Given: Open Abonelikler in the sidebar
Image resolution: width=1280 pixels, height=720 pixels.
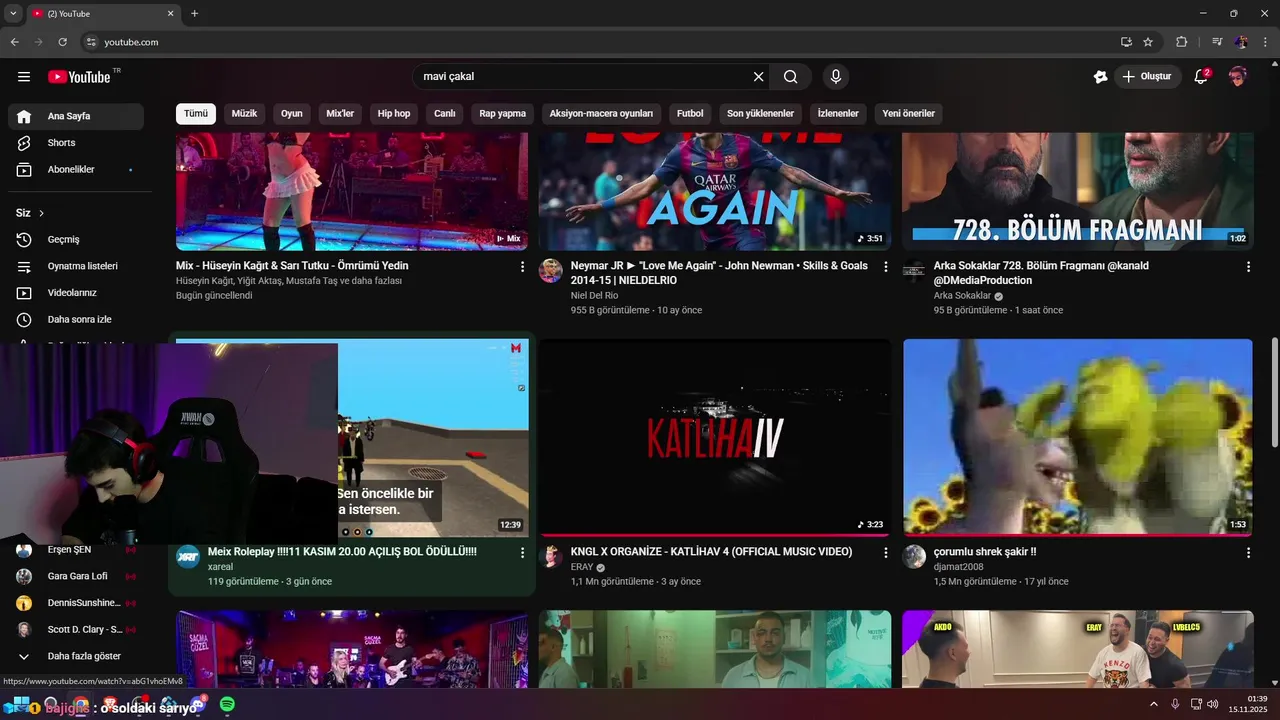Looking at the screenshot, I should [76, 170].
